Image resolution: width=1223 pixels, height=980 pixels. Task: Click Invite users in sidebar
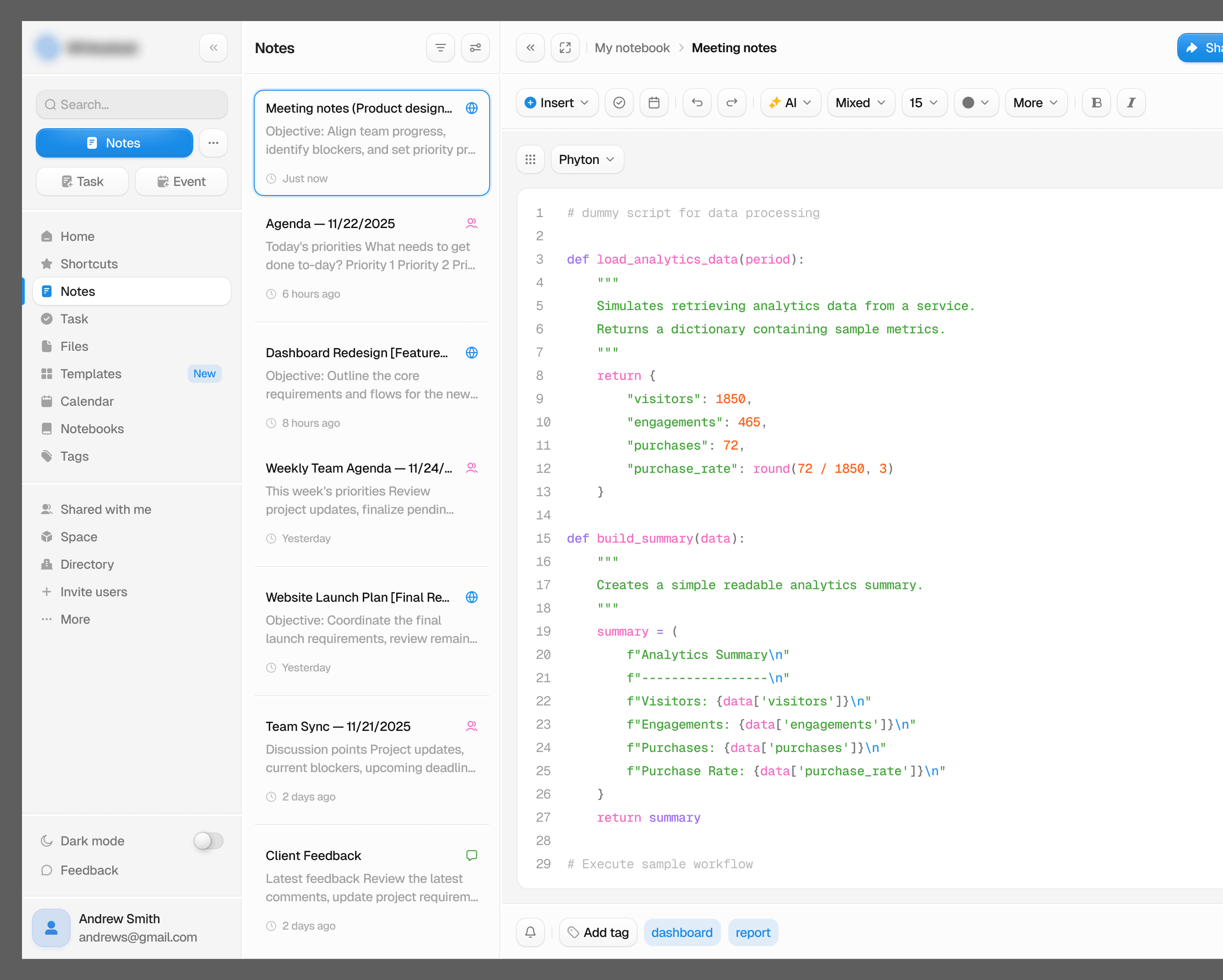pyautogui.click(x=132, y=592)
